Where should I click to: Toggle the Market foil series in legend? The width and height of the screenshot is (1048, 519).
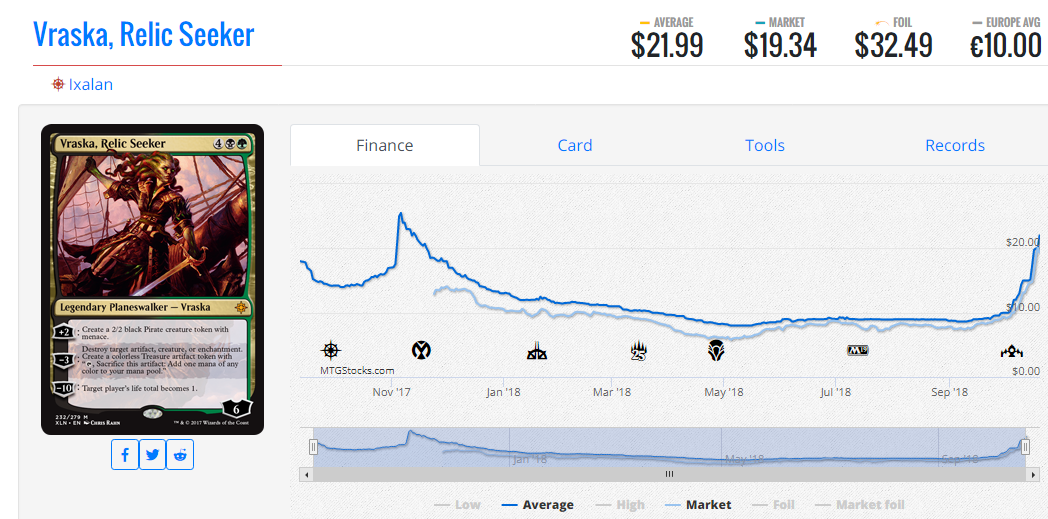pos(860,505)
